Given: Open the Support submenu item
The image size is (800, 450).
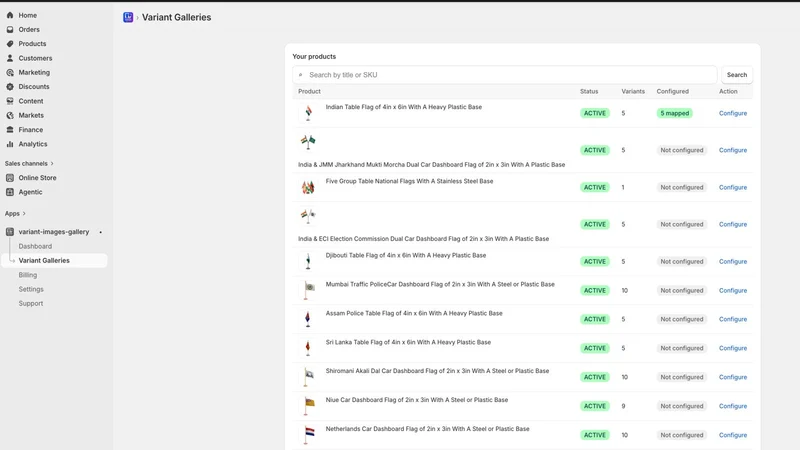Looking at the screenshot, I should tap(31, 304).
